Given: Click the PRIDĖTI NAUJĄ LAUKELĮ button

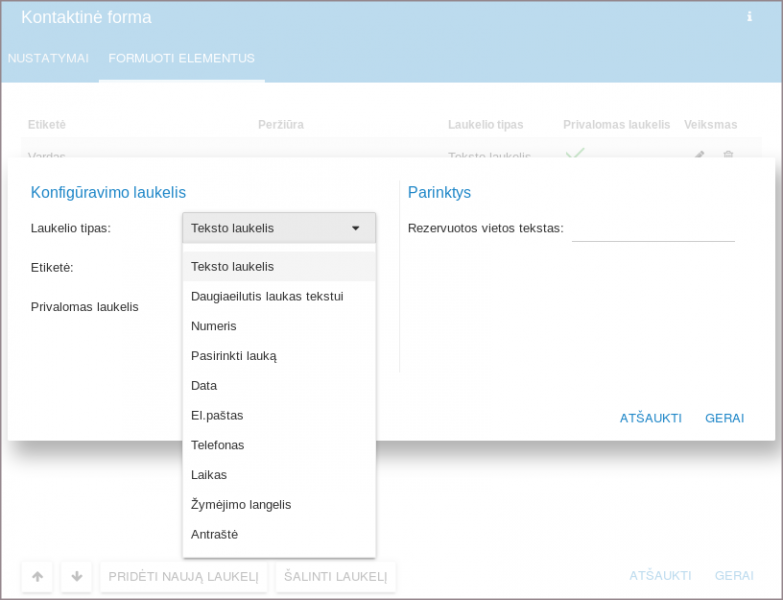Looking at the screenshot, I should point(183,576).
